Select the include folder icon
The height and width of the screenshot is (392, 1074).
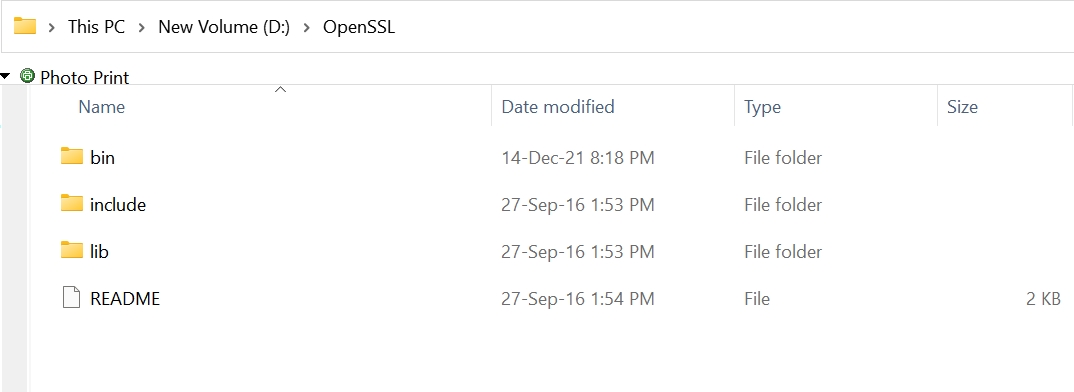72,204
